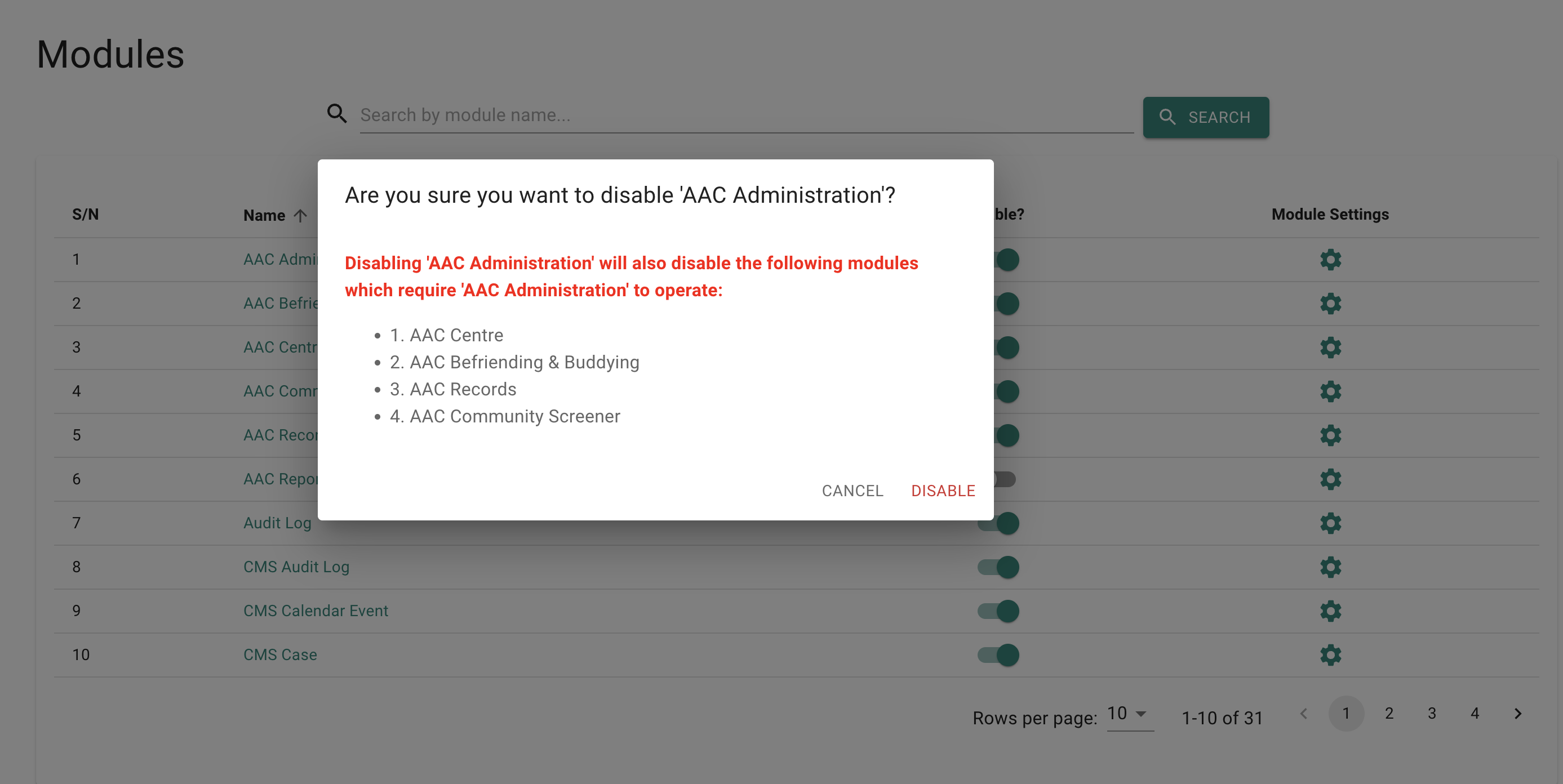This screenshot has width=1563, height=784.
Task: Go to next page chevron
Action: pos(1517,714)
